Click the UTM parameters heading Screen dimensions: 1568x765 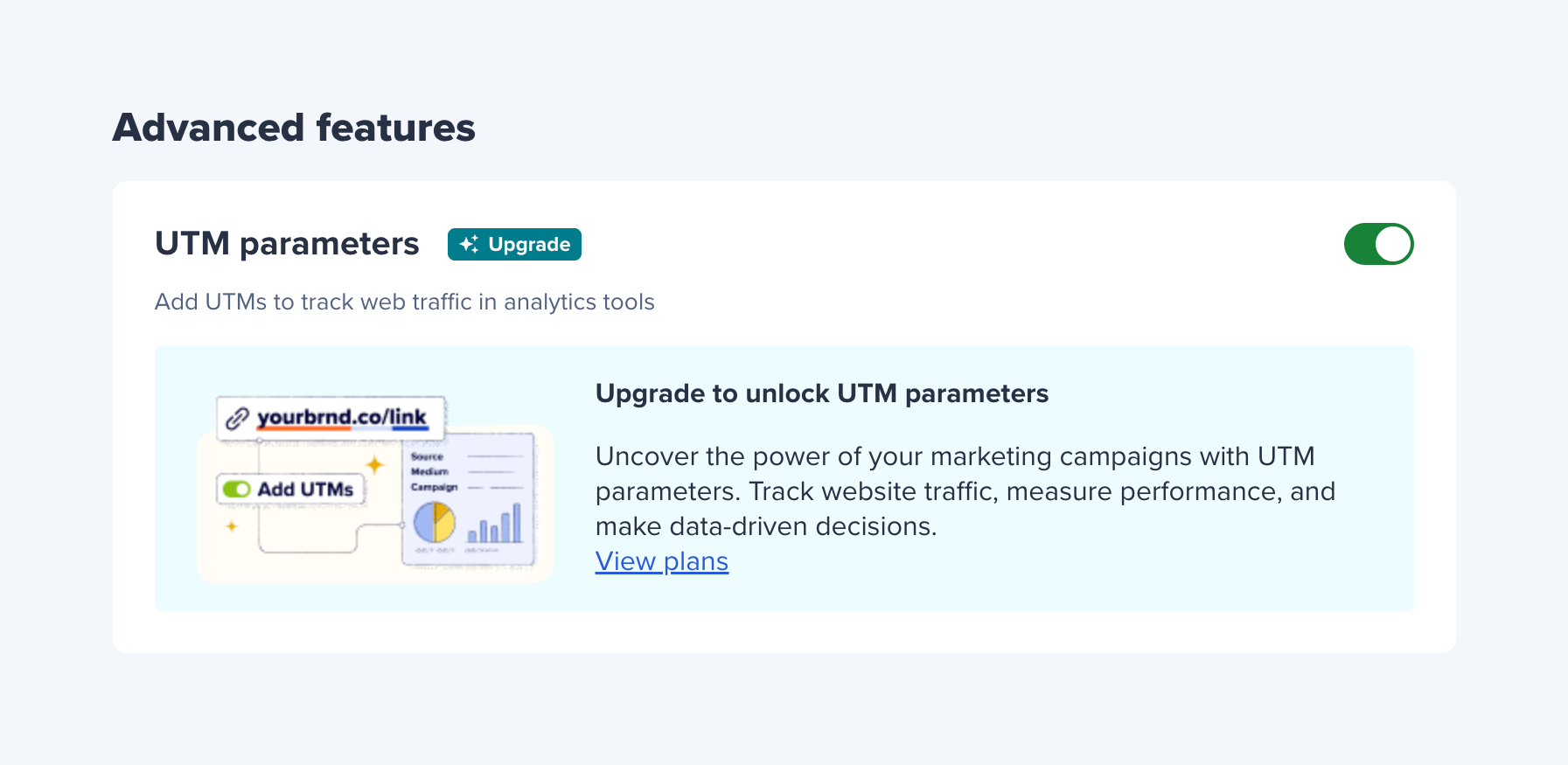click(287, 244)
